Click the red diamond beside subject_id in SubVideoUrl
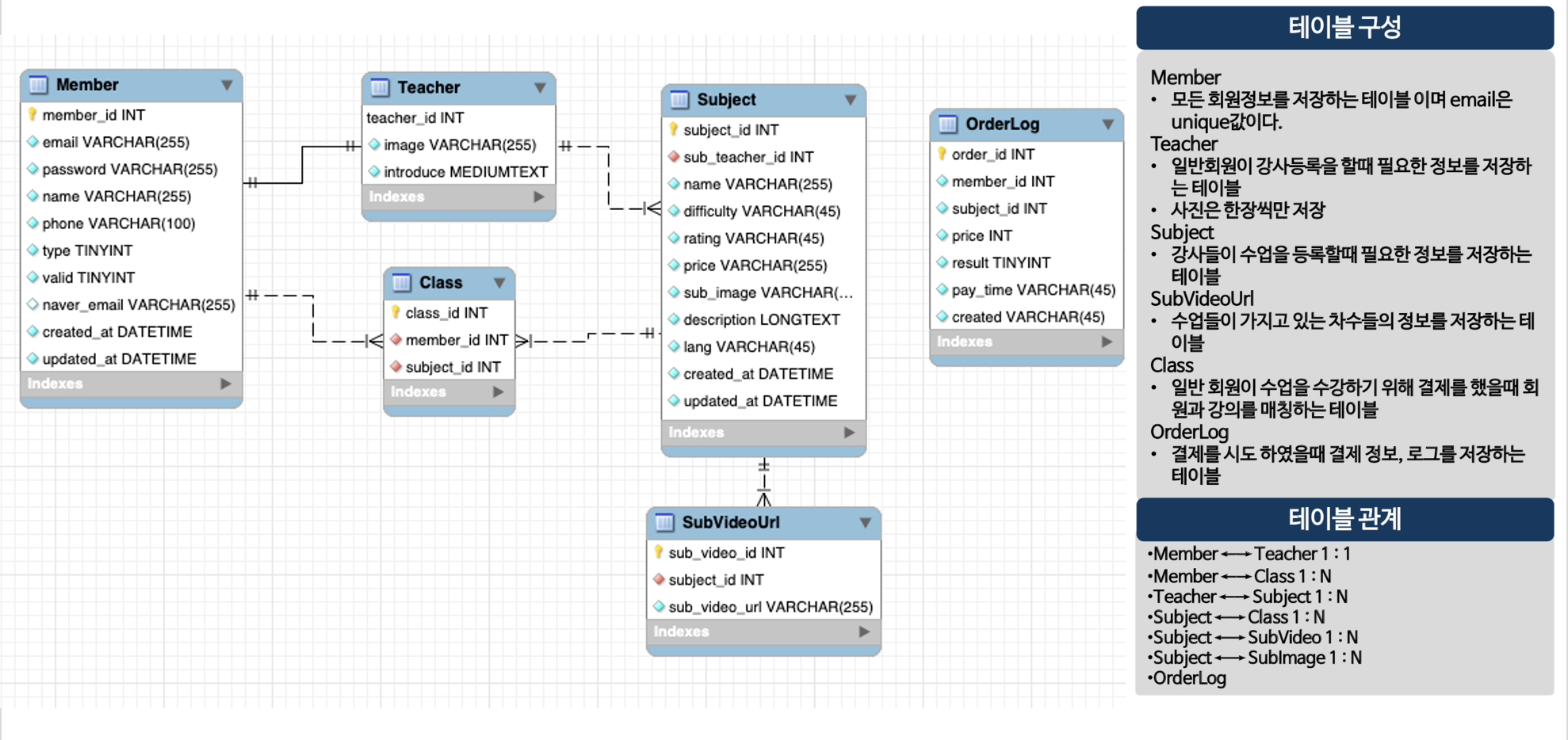The height and width of the screenshot is (740, 1568). 659,579
